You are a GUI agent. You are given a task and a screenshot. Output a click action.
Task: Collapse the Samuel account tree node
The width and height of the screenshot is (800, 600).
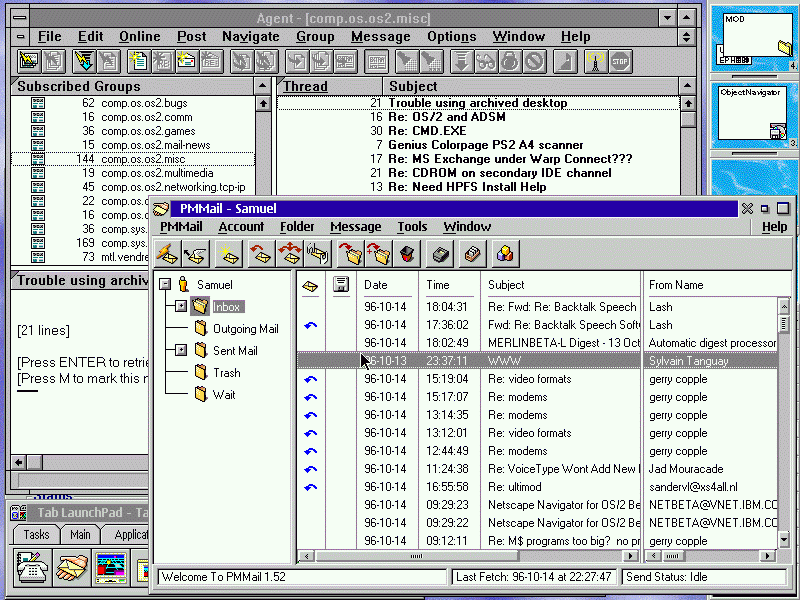(165, 284)
